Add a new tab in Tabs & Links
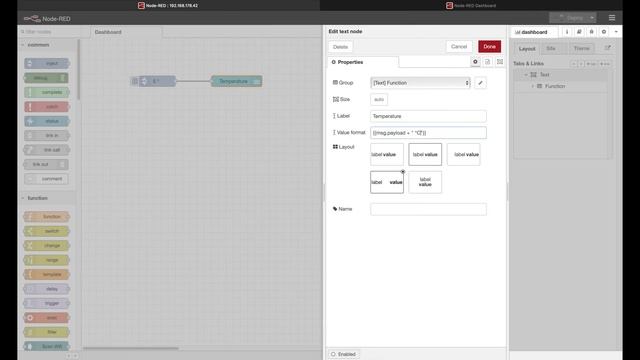The height and width of the screenshot is (360, 640). click(x=591, y=64)
